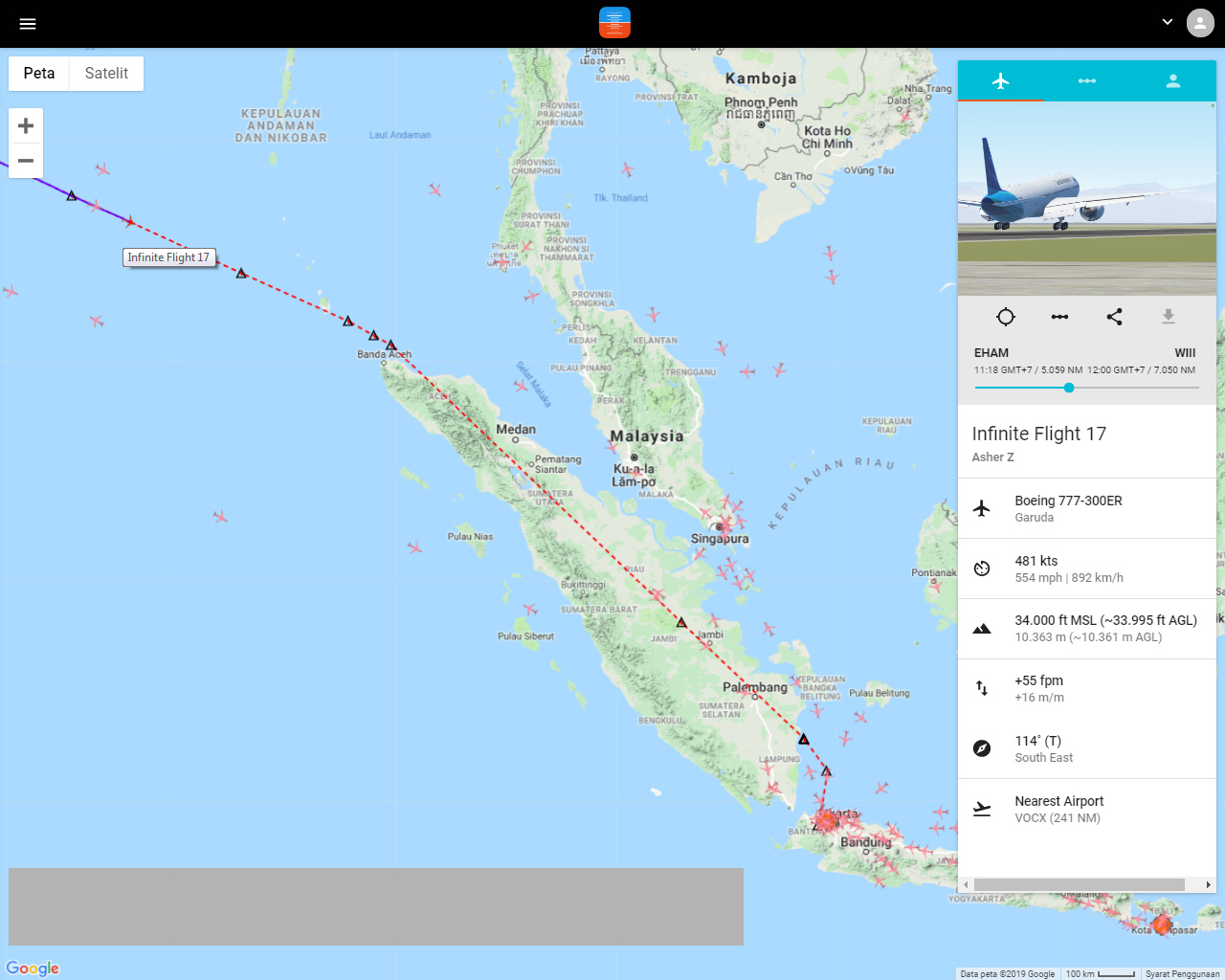Click waypoint triangle south of Palembang
Image resolution: width=1225 pixels, height=980 pixels.
[804, 739]
